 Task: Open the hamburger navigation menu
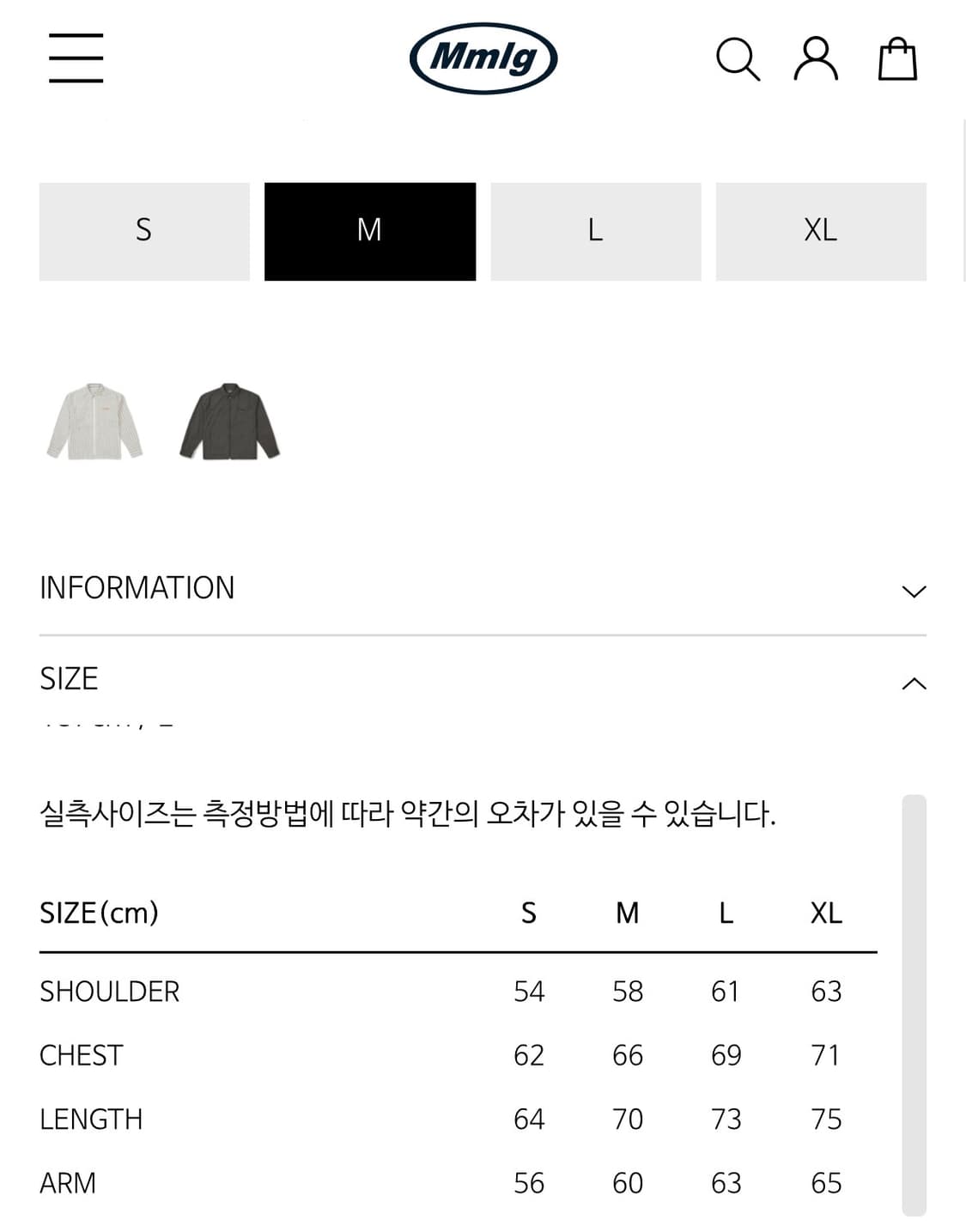click(76, 58)
